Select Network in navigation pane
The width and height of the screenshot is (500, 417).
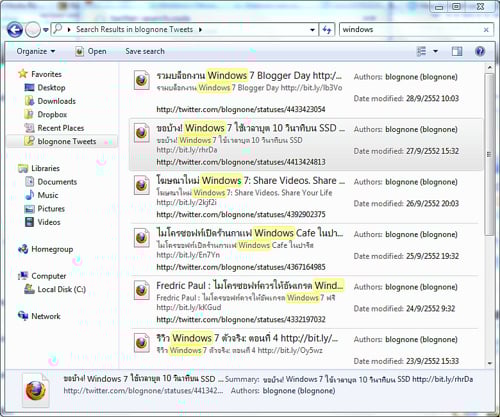point(46,316)
